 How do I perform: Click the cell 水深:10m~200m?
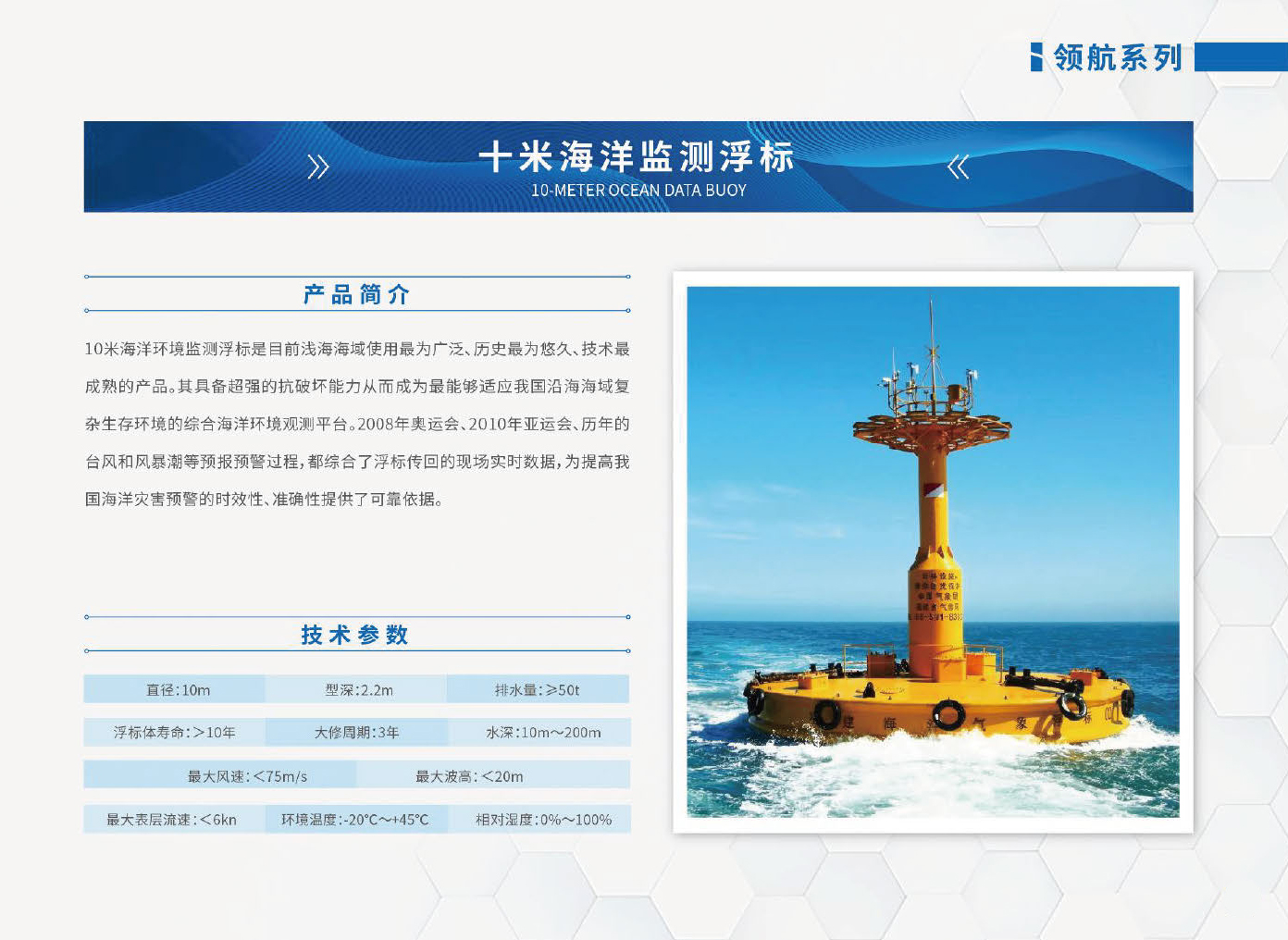tap(540, 732)
